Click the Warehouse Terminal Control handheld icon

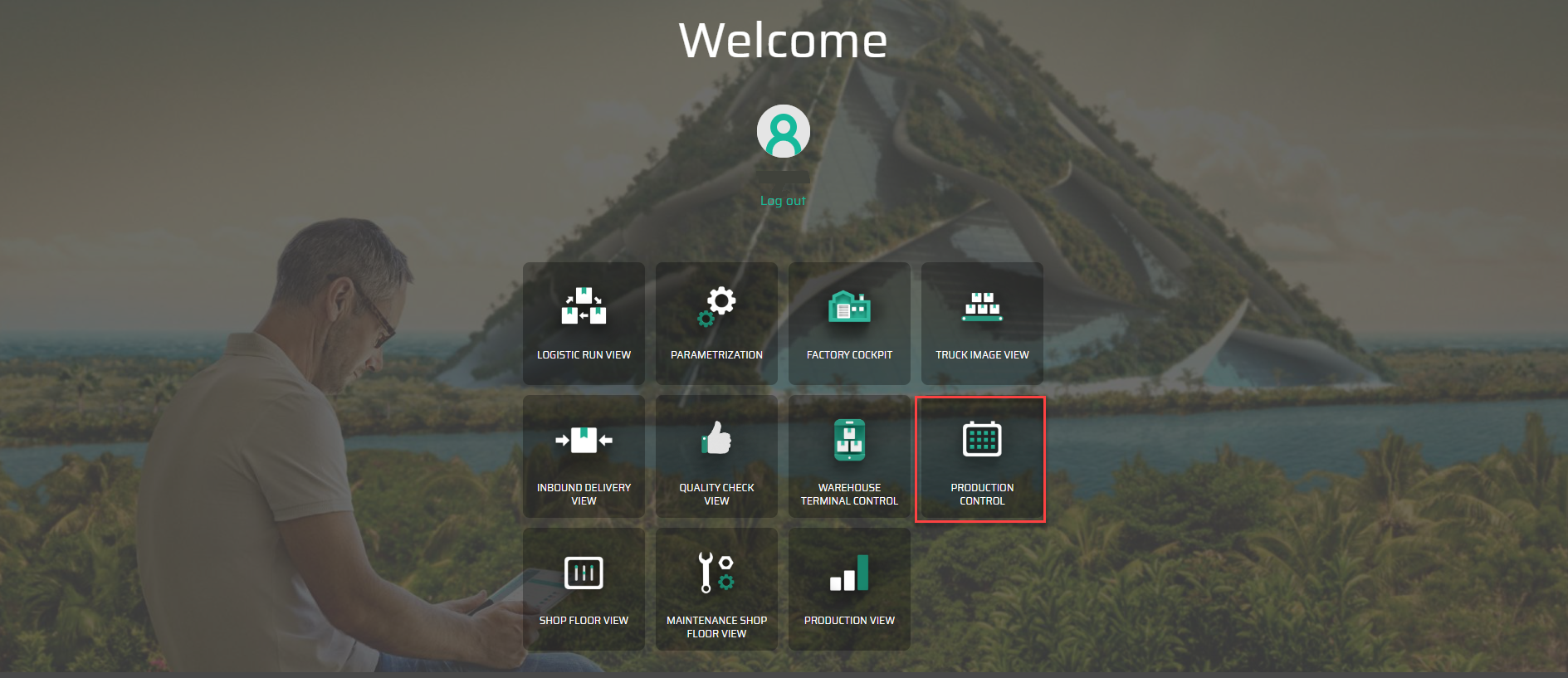tap(849, 439)
